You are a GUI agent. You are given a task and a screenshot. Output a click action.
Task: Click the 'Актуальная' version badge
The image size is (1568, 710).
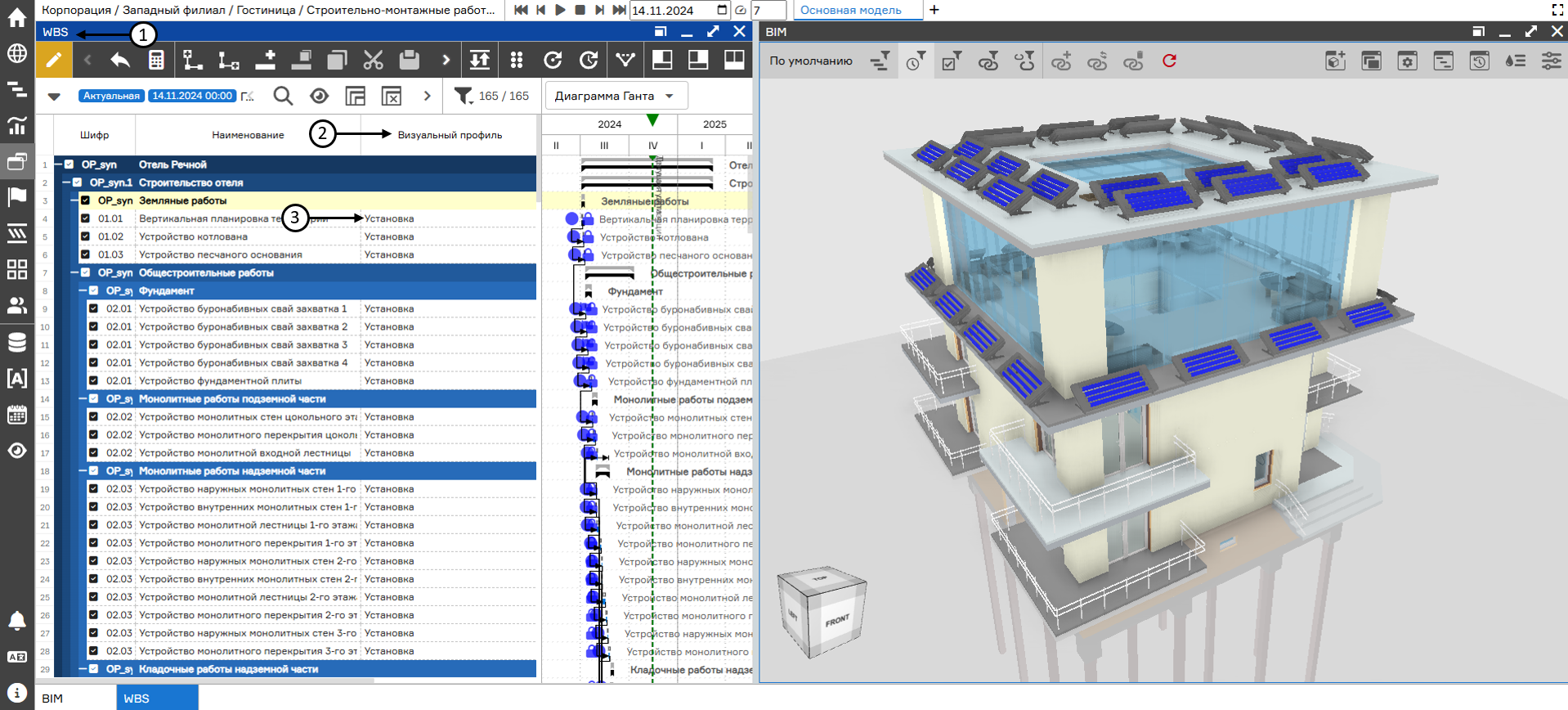[x=111, y=96]
